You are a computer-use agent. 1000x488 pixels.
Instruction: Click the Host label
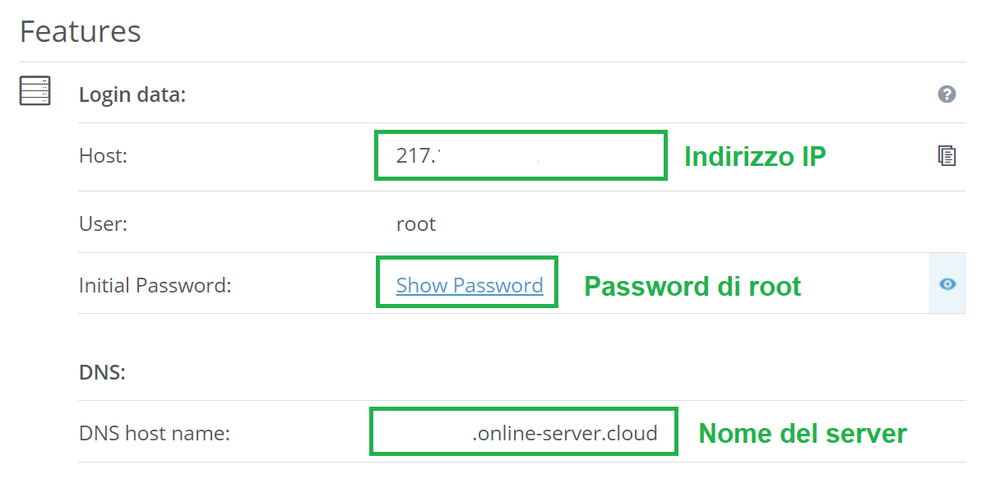click(103, 156)
